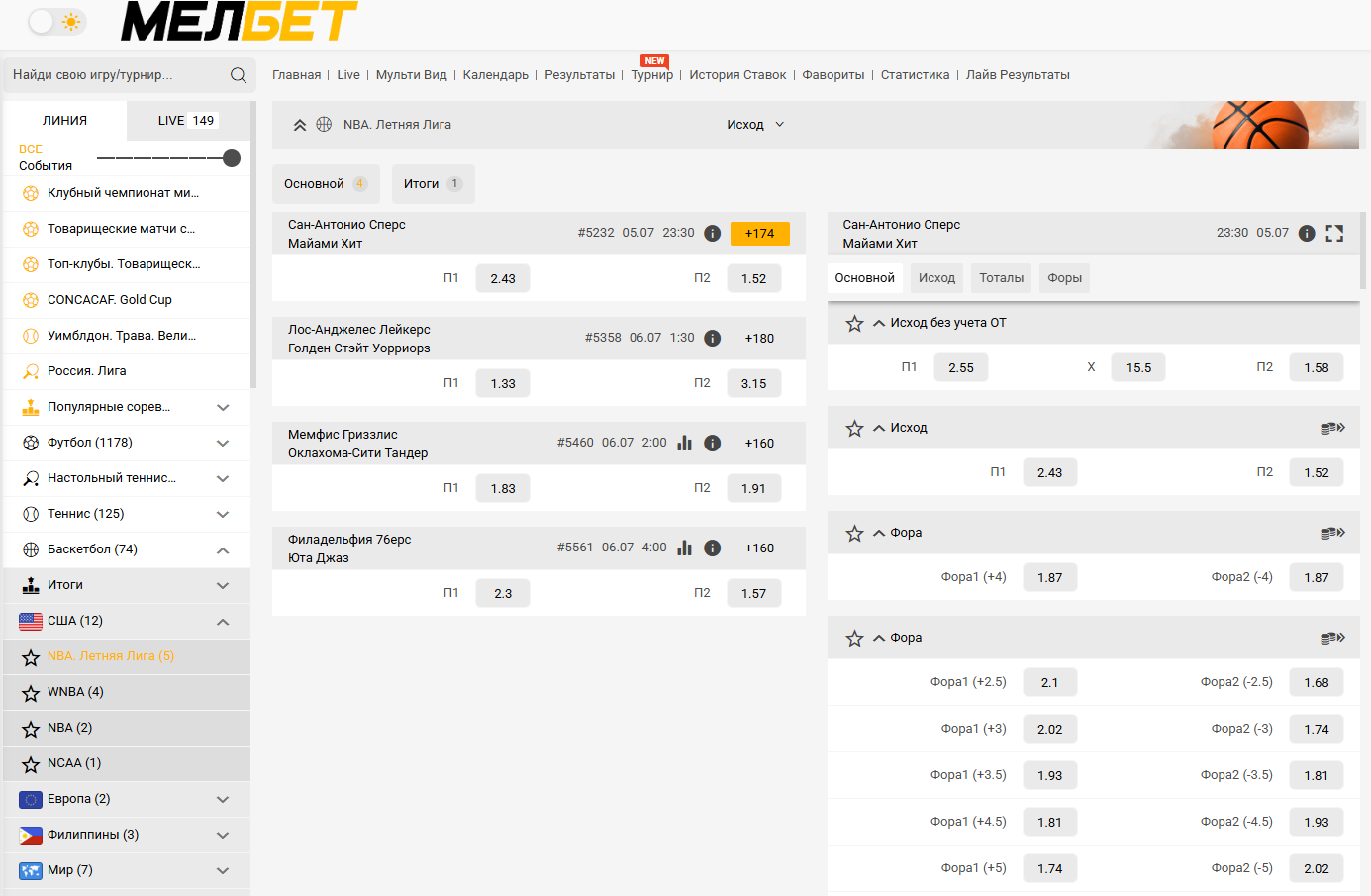This screenshot has height=896, width=1371.
Task: Click the USA flag icon
Action: pos(31,621)
